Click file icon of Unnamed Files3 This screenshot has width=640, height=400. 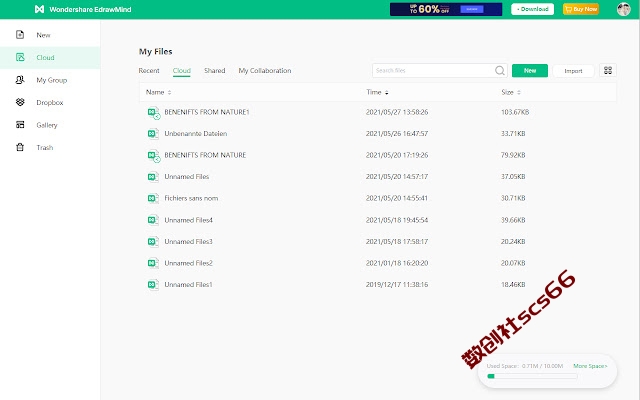pyautogui.click(x=153, y=242)
